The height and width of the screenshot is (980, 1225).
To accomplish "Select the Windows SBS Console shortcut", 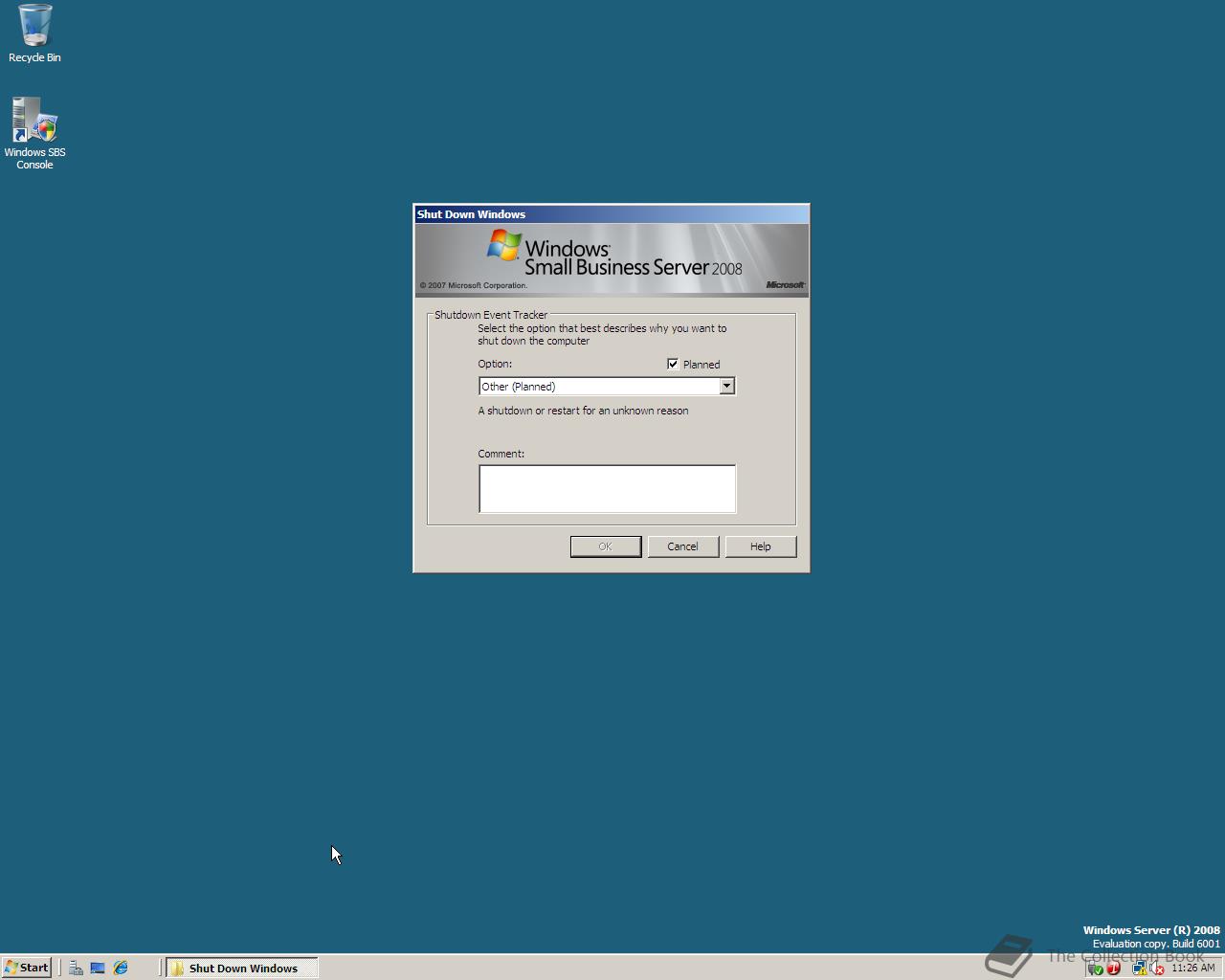I will coord(34,134).
